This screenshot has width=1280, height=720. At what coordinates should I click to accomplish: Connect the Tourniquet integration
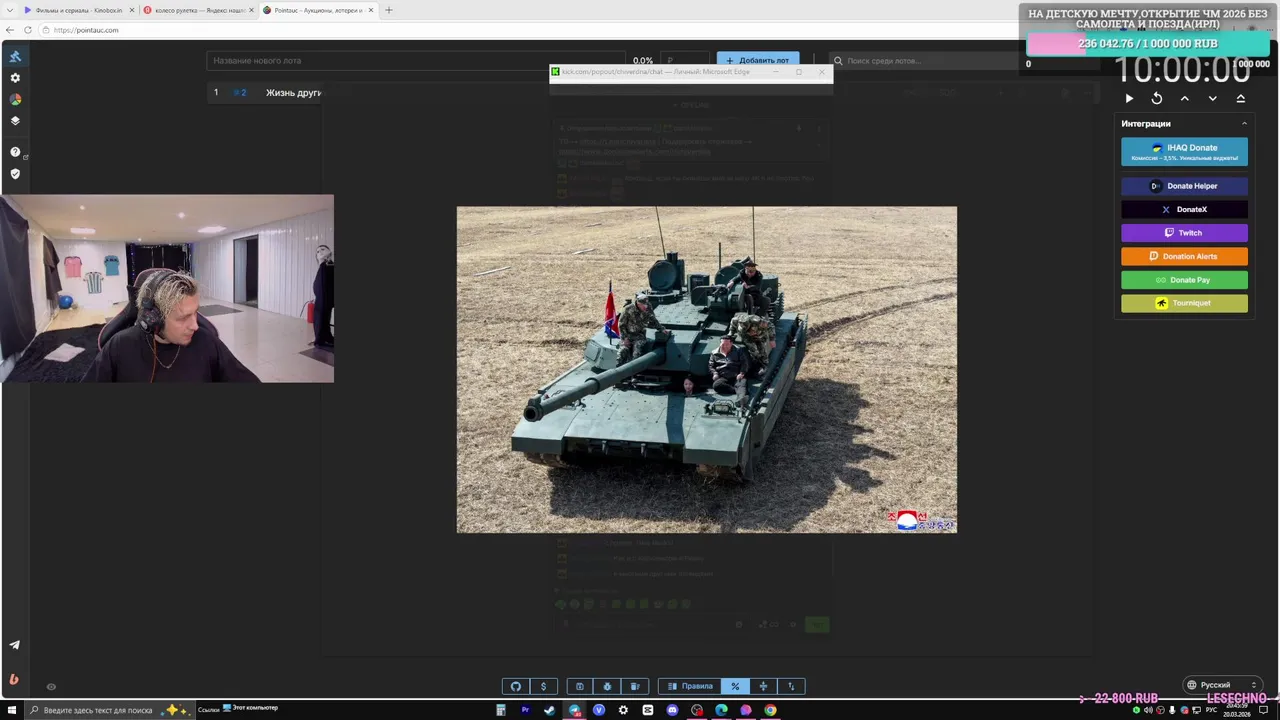click(1184, 303)
